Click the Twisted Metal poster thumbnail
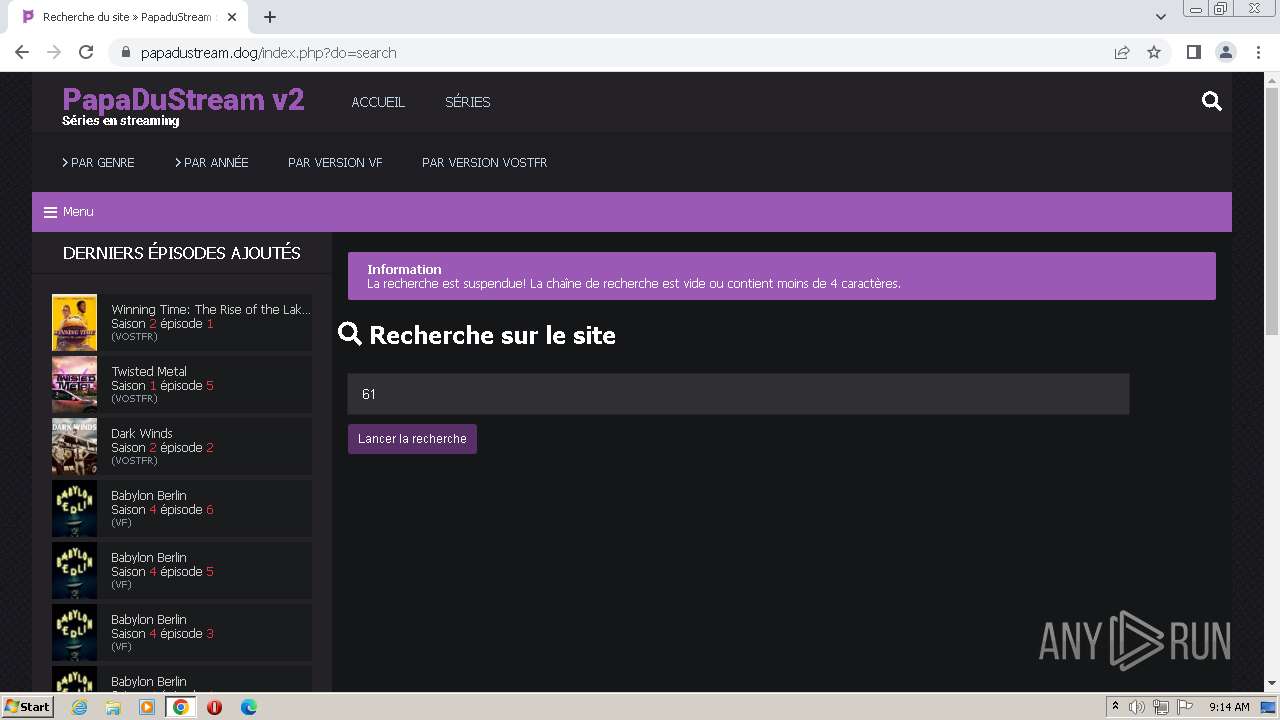Screen dimensions: 1280x720 (74, 384)
